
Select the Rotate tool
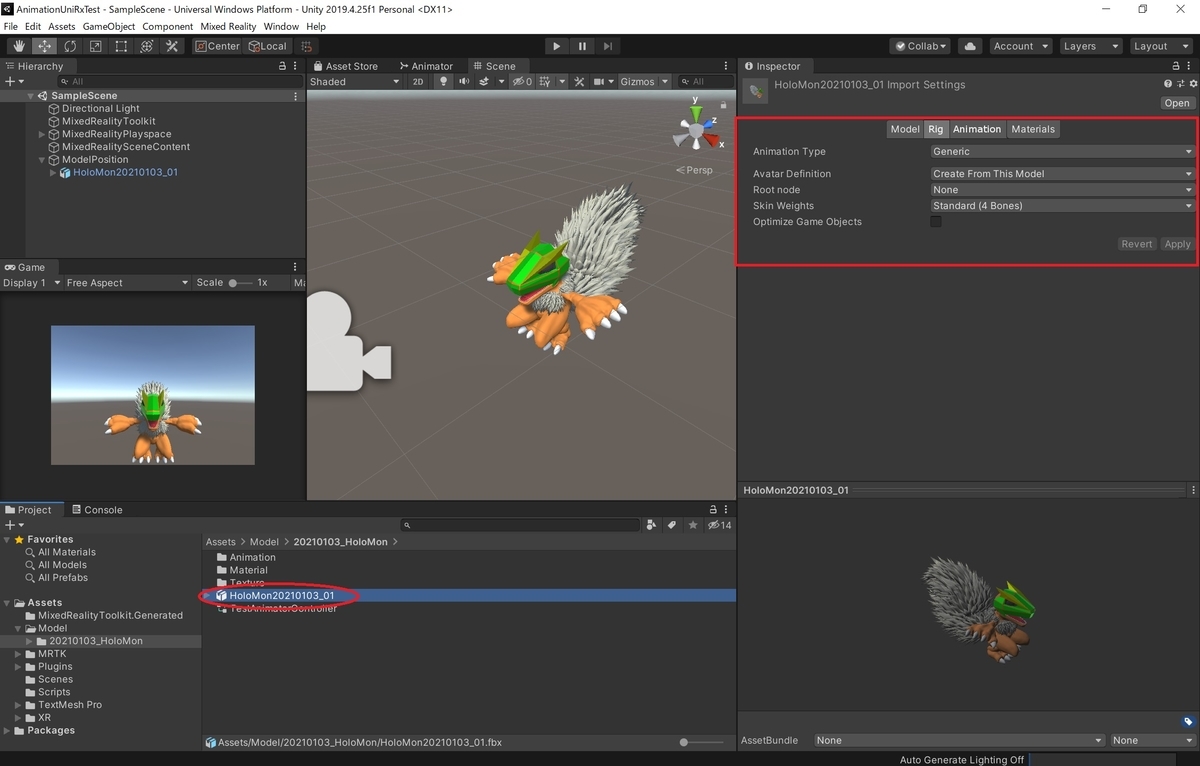pyautogui.click(x=70, y=46)
